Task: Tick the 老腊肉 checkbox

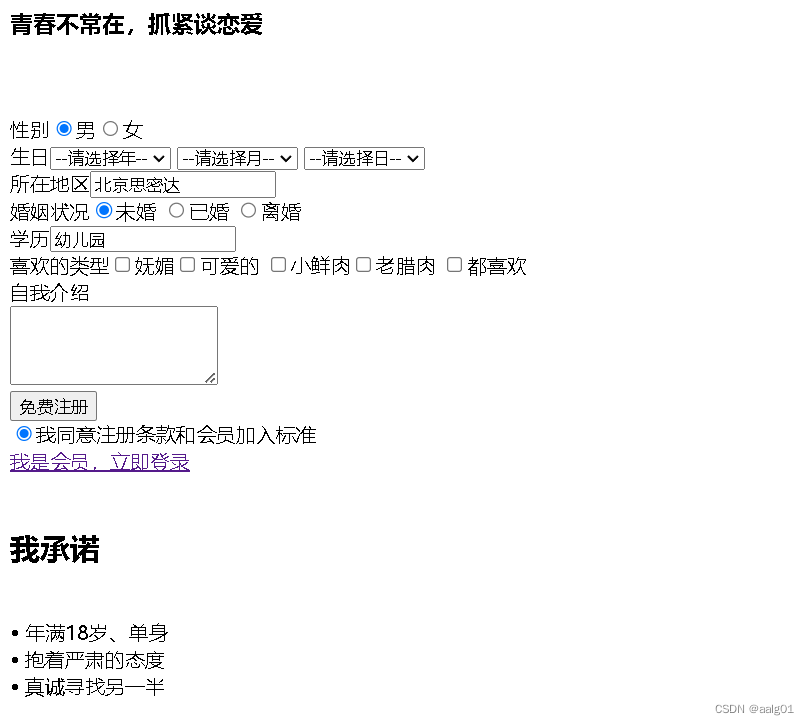Action: [x=364, y=265]
